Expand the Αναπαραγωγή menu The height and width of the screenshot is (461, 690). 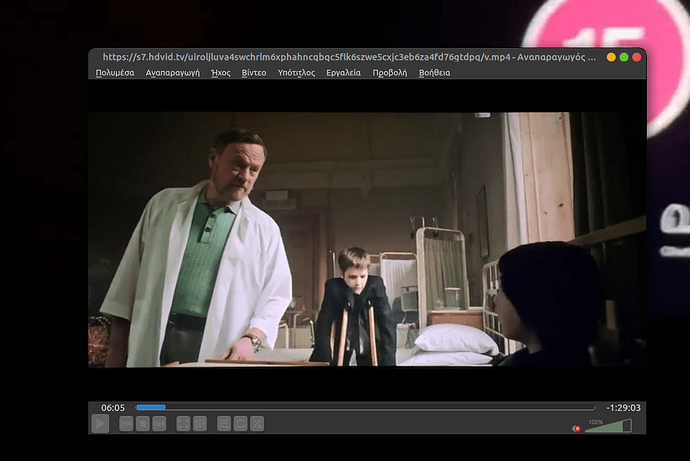pyautogui.click(x=173, y=73)
